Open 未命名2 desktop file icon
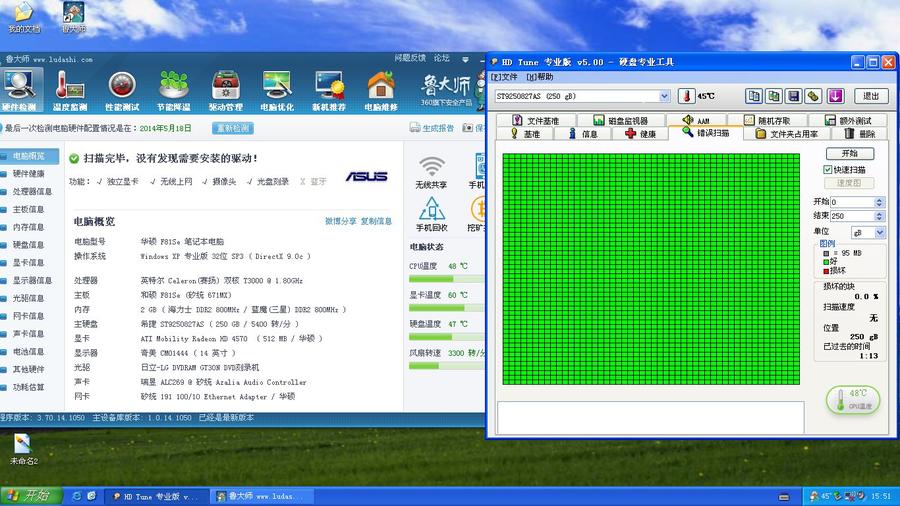The width and height of the screenshot is (900, 506). (23, 449)
